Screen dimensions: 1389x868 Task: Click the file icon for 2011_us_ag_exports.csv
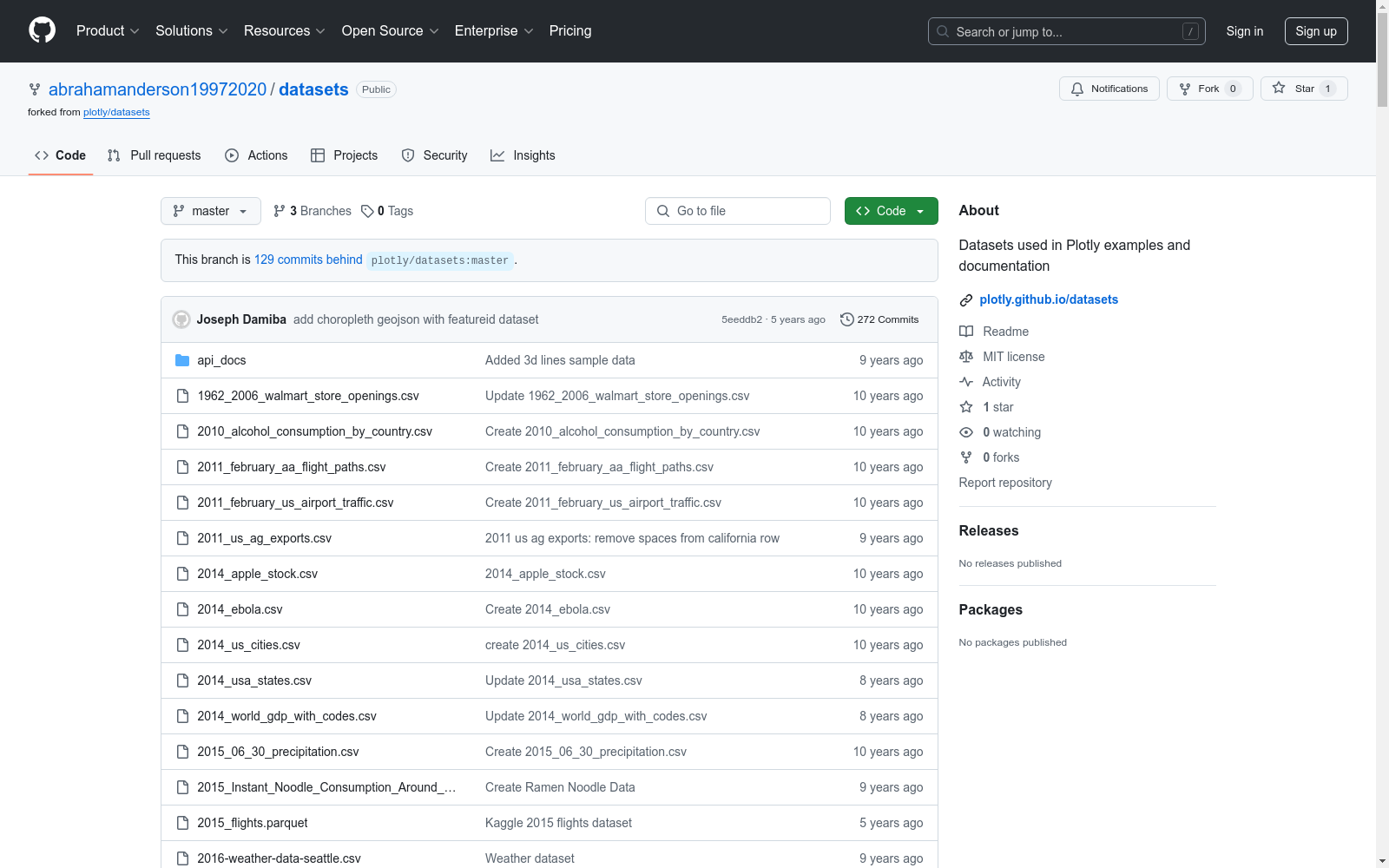182,538
